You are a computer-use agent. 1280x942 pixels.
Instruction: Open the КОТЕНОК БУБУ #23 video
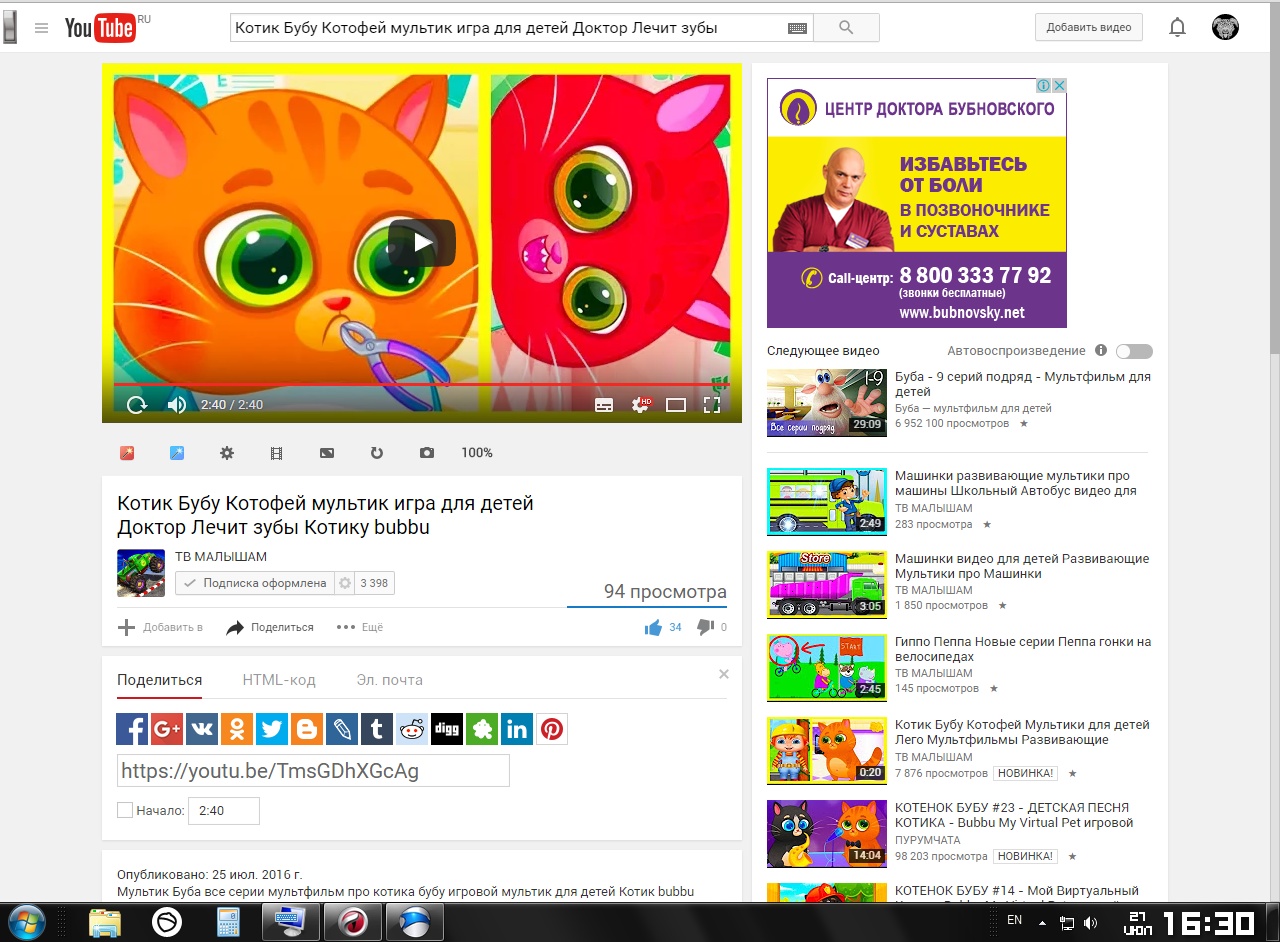tap(1014, 815)
